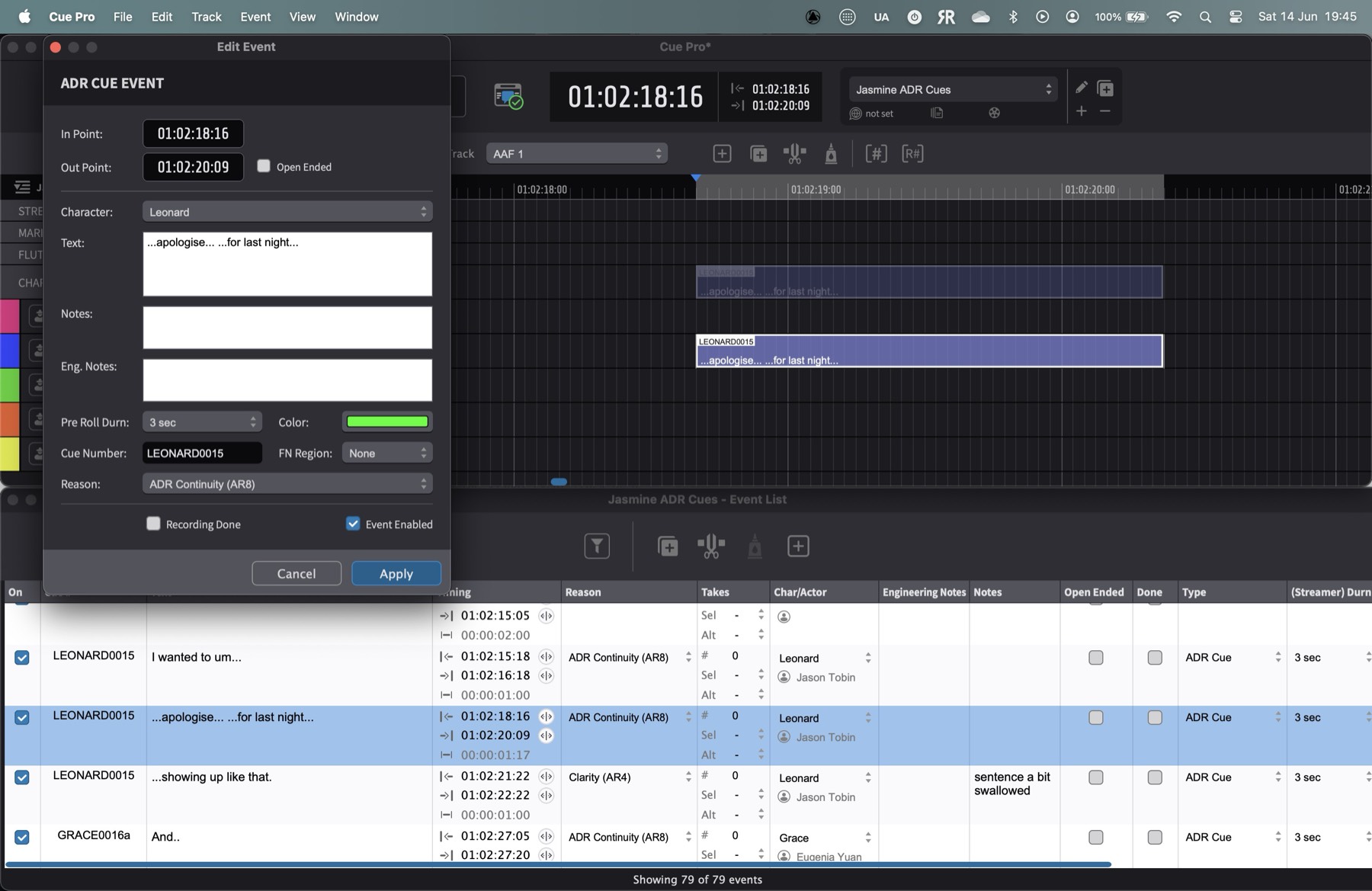
Task: Open the Track menu
Action: coord(207,17)
